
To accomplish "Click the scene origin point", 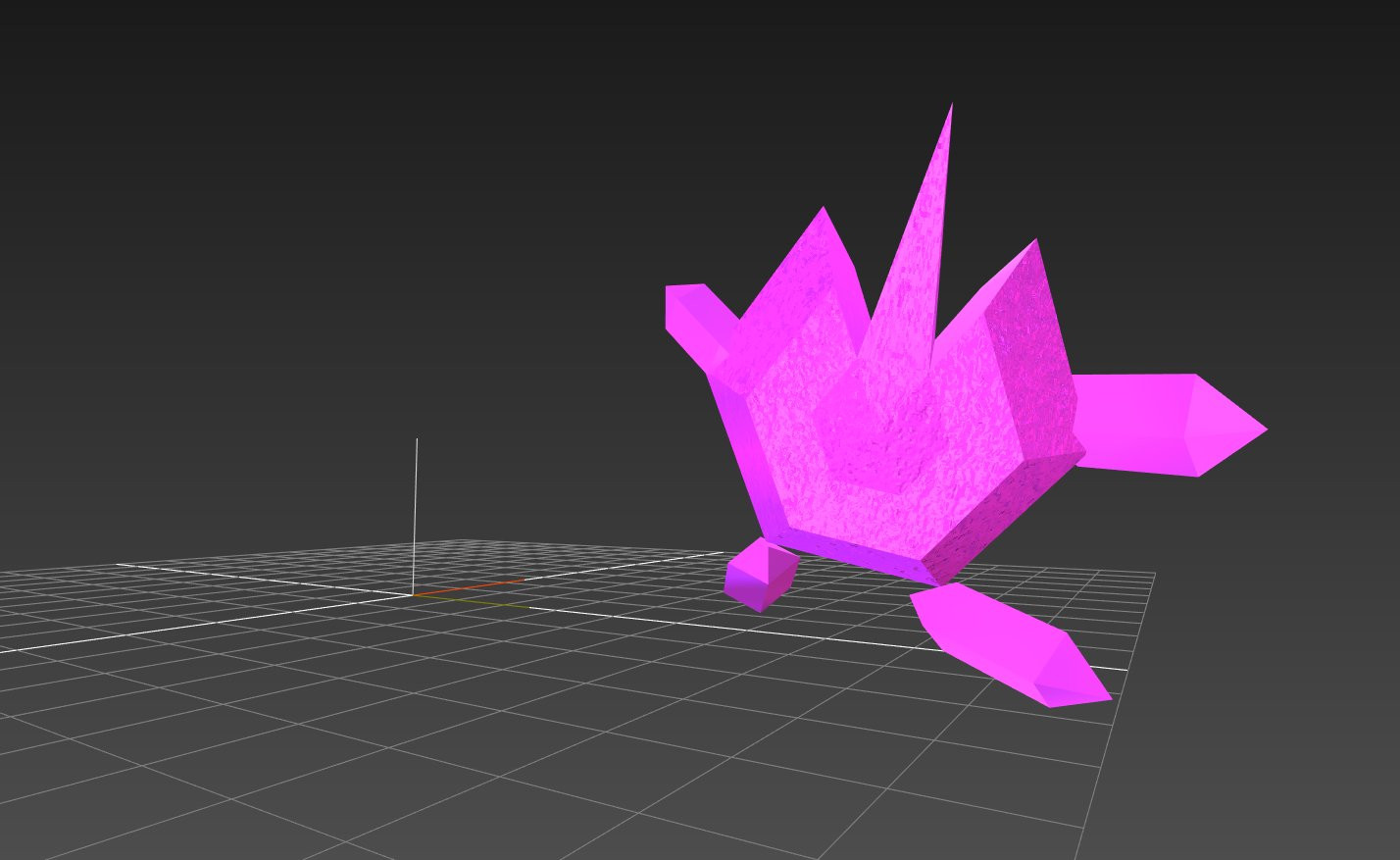I will [415, 596].
